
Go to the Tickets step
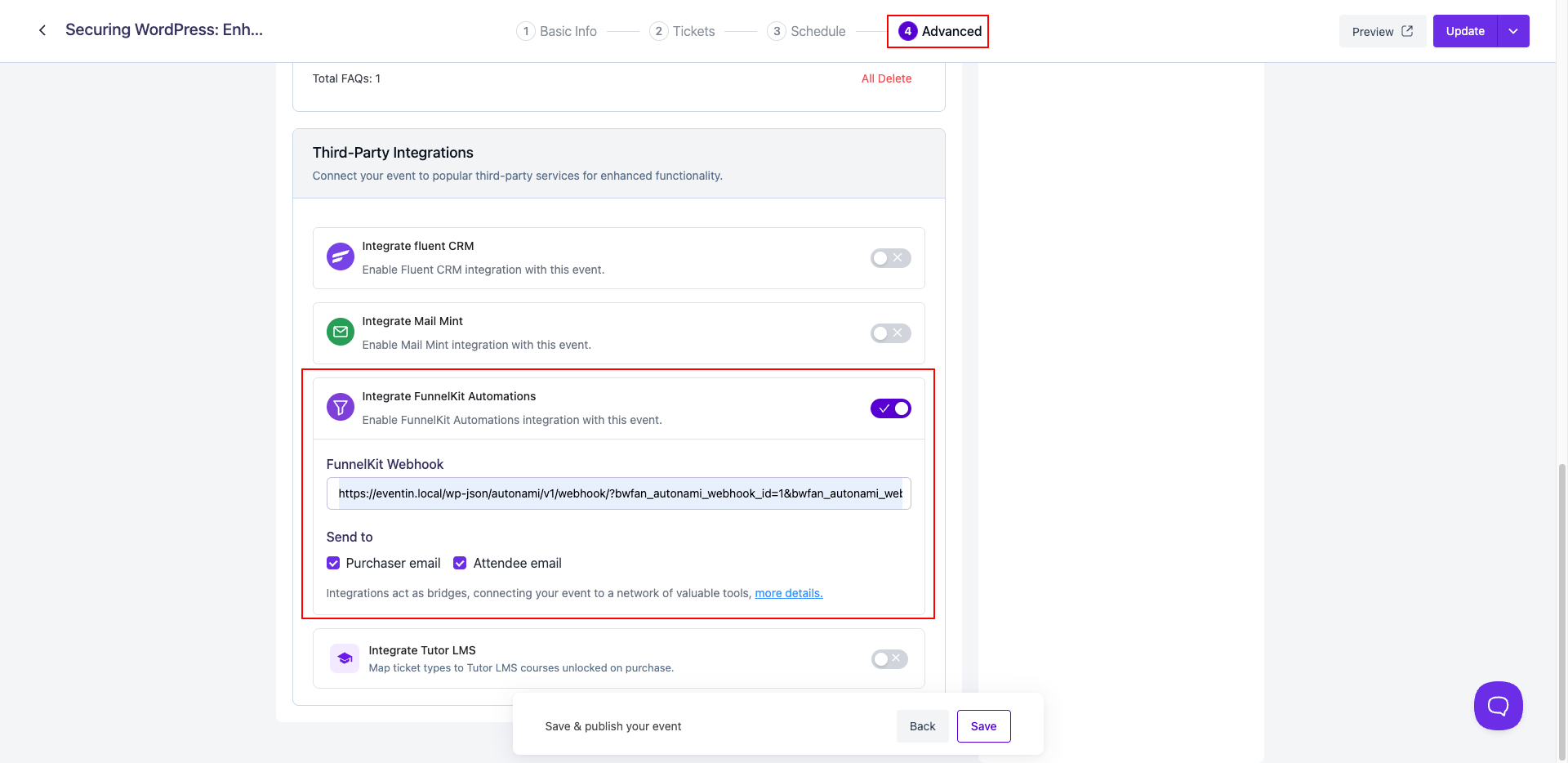[682, 31]
